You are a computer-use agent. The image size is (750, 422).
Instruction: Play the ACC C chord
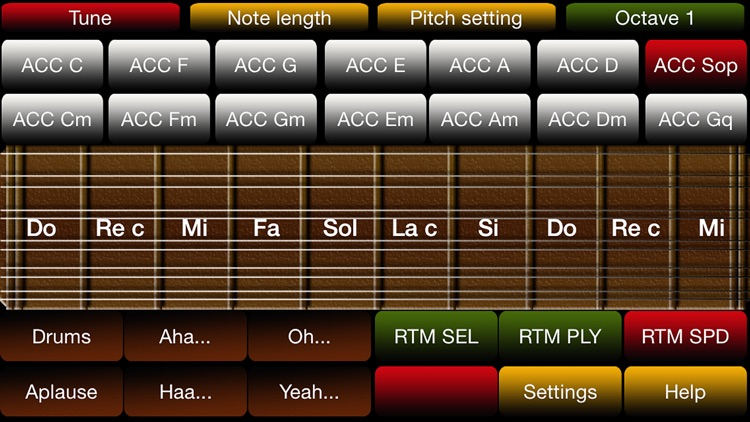click(52, 65)
